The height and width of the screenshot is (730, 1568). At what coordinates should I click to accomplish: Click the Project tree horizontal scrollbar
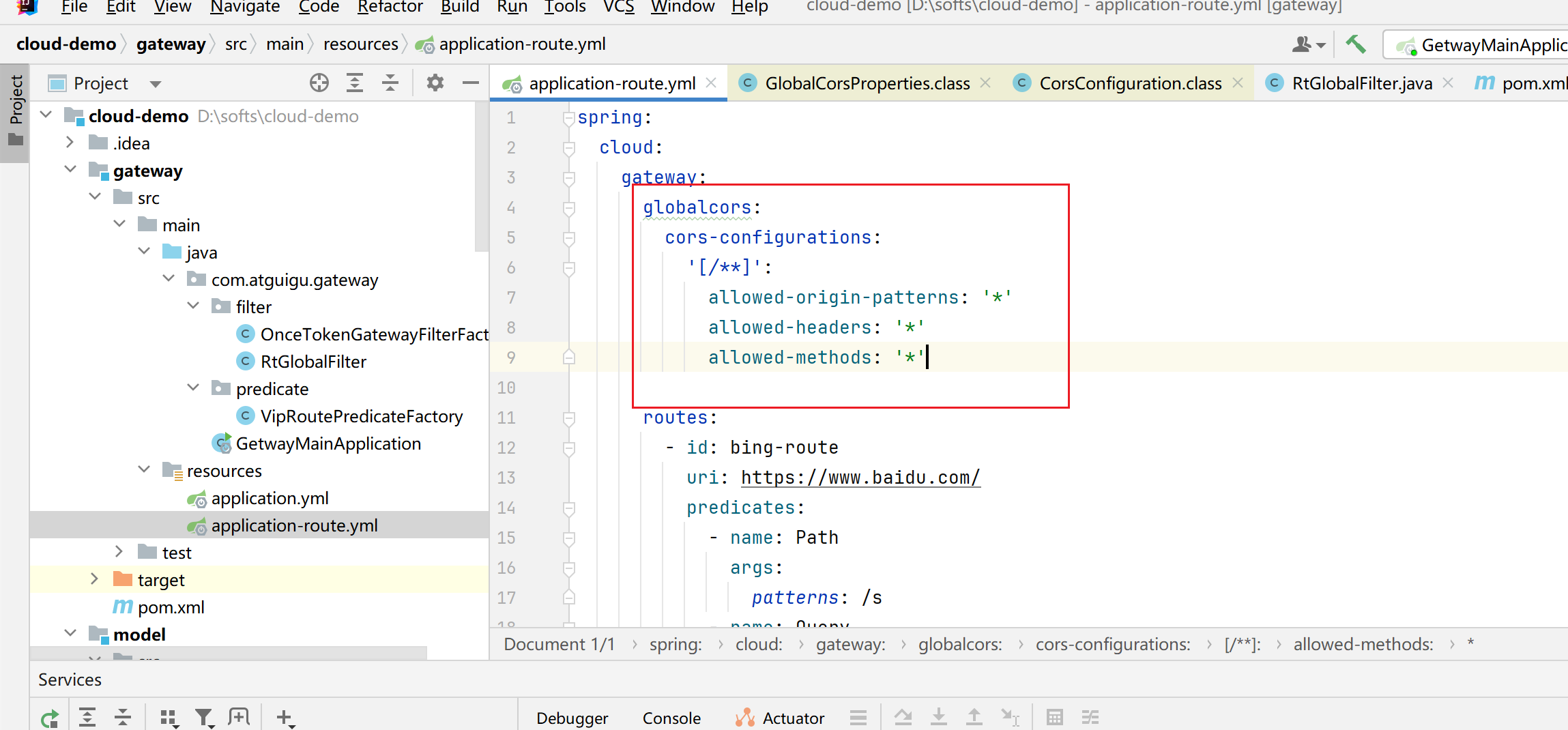(229, 653)
